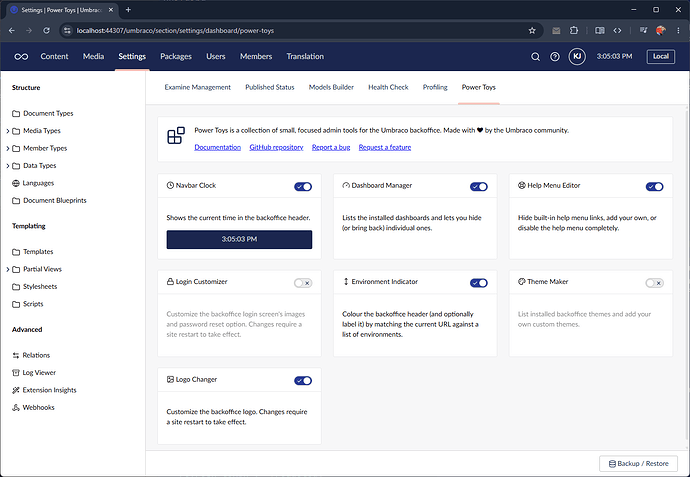Click the Environment Indicator arrows icon
The height and width of the screenshot is (477, 690).
[x=346, y=281]
